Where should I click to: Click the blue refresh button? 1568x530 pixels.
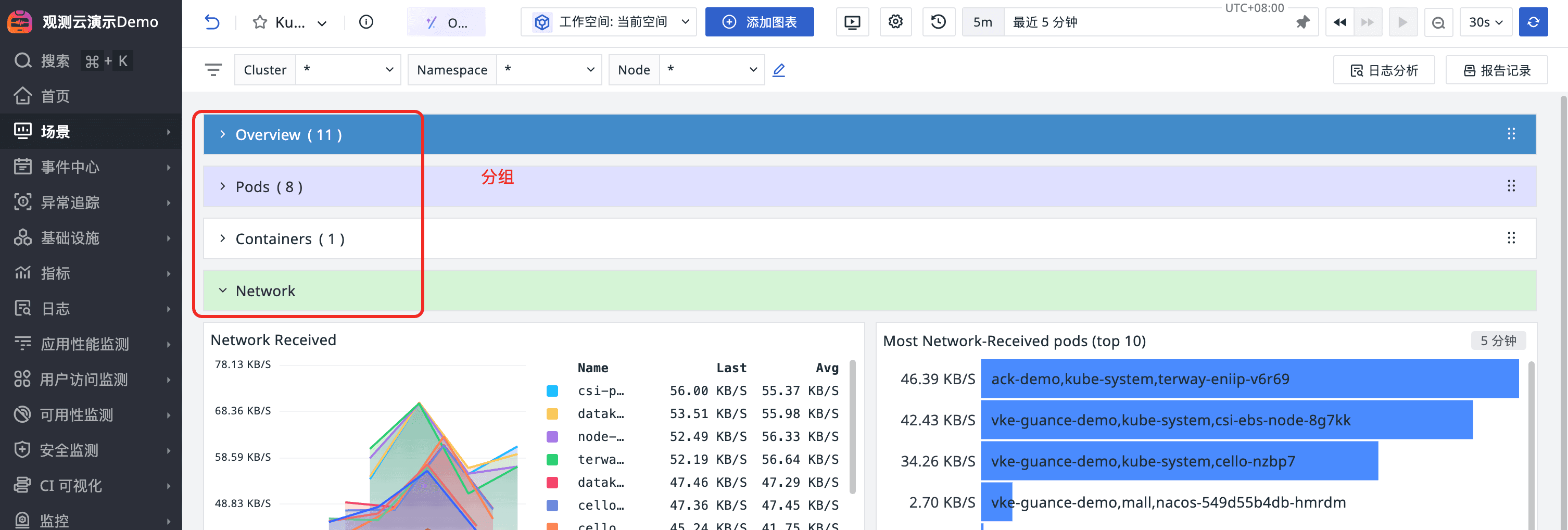point(1533,22)
